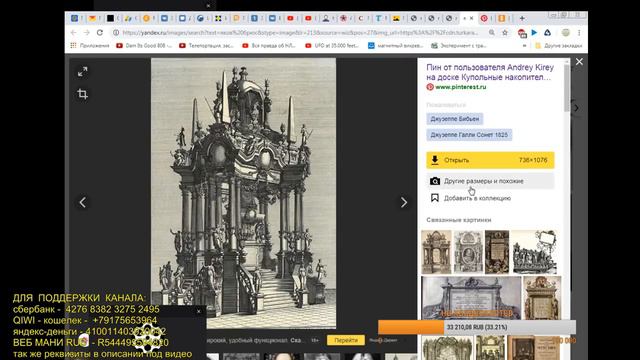Switch to the mail envelope tab
640x360 pixels.
pos(92,18)
